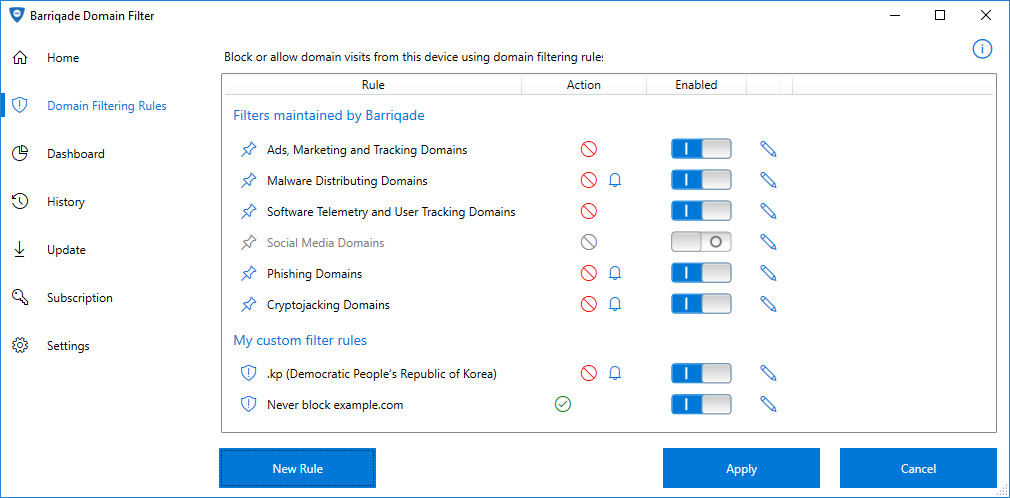Image resolution: width=1010 pixels, height=498 pixels.
Task: Go to Dashboard section
Action: [75, 154]
